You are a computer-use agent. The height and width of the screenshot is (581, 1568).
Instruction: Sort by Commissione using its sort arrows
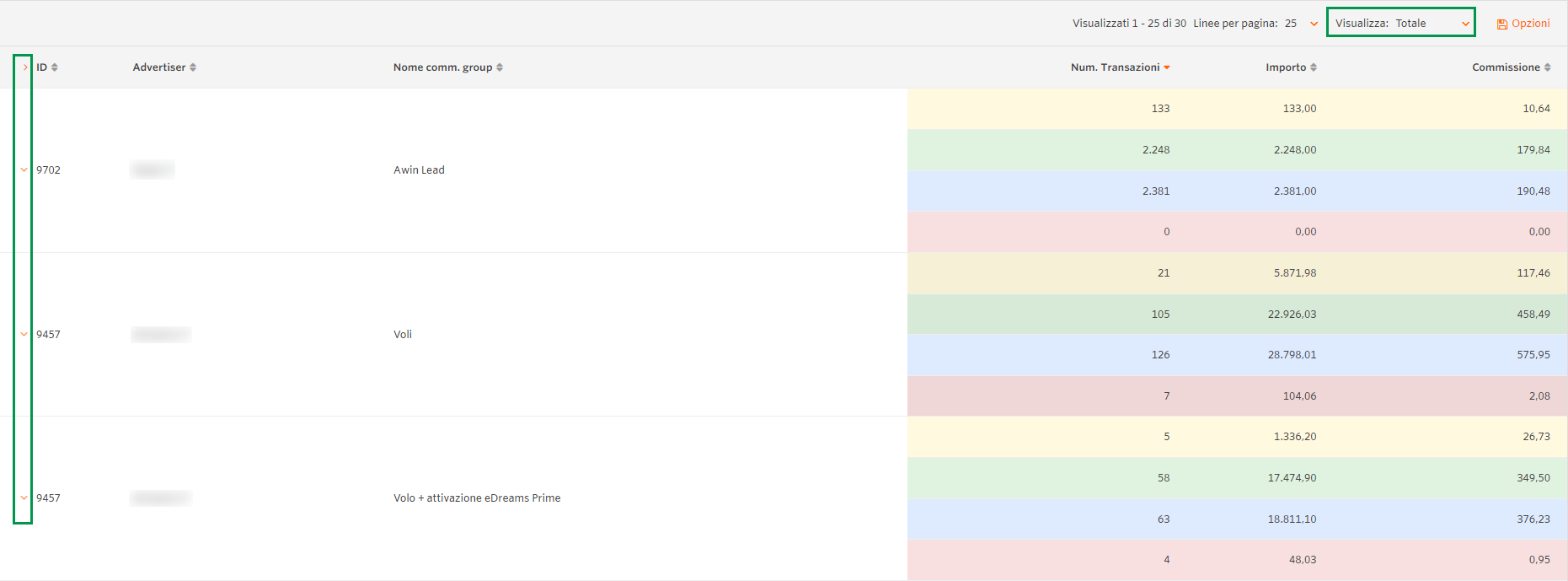(x=1548, y=67)
